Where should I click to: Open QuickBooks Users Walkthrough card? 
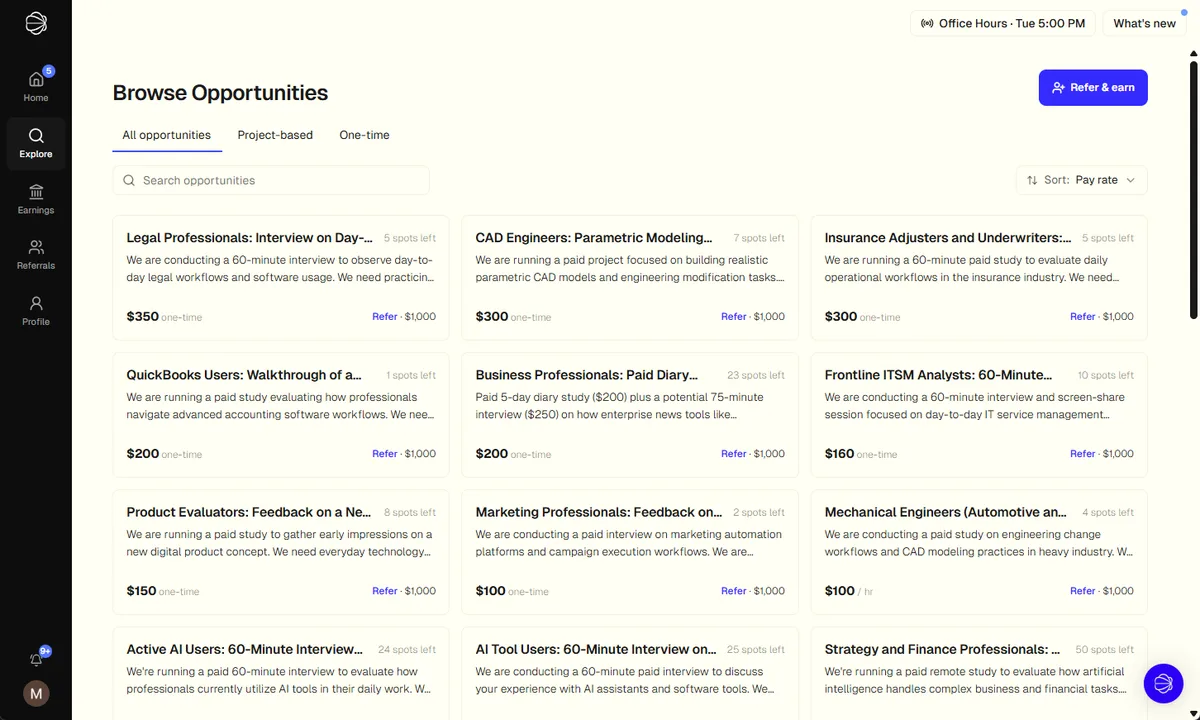(x=281, y=415)
